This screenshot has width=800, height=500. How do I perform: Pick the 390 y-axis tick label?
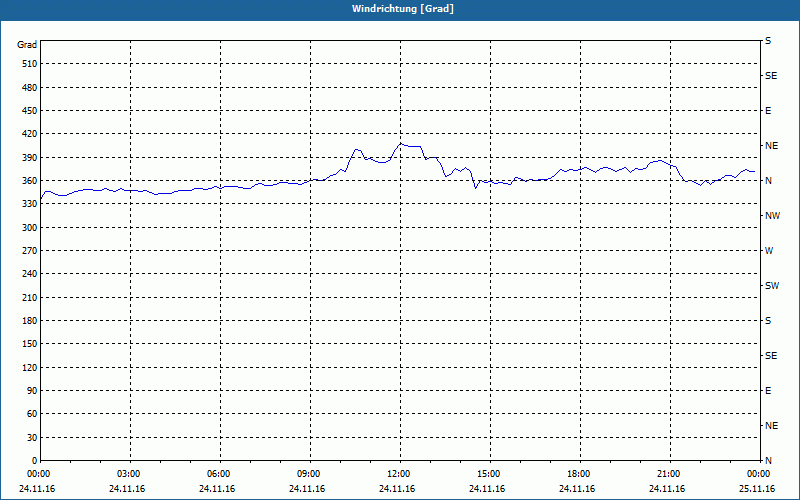pos(30,158)
